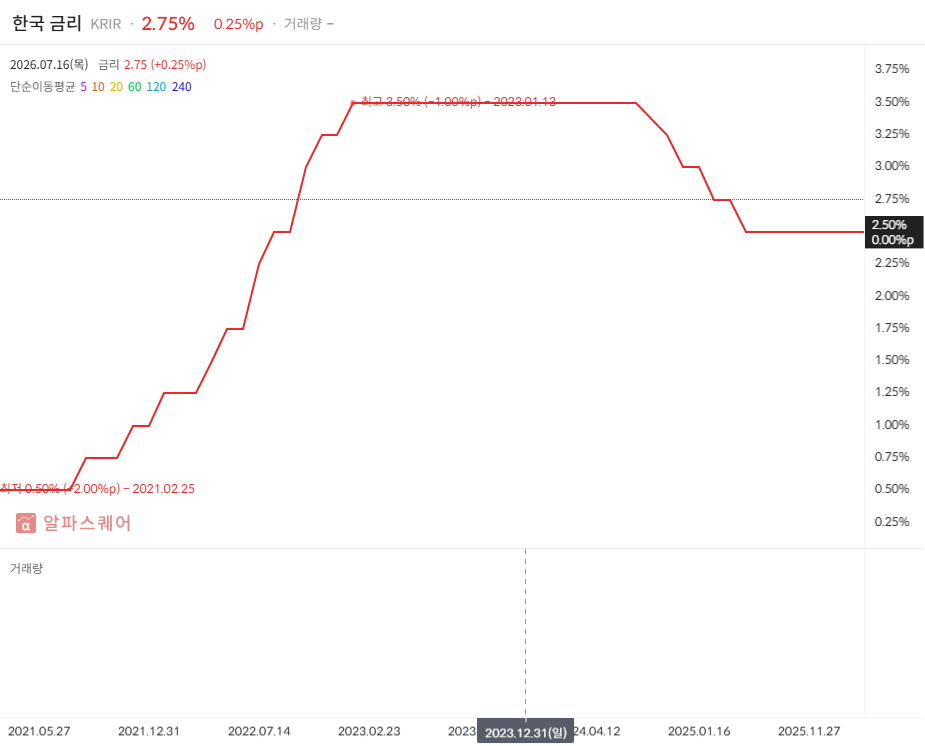
Task: Click the 한국 금리 chart title
Action: (47, 23)
